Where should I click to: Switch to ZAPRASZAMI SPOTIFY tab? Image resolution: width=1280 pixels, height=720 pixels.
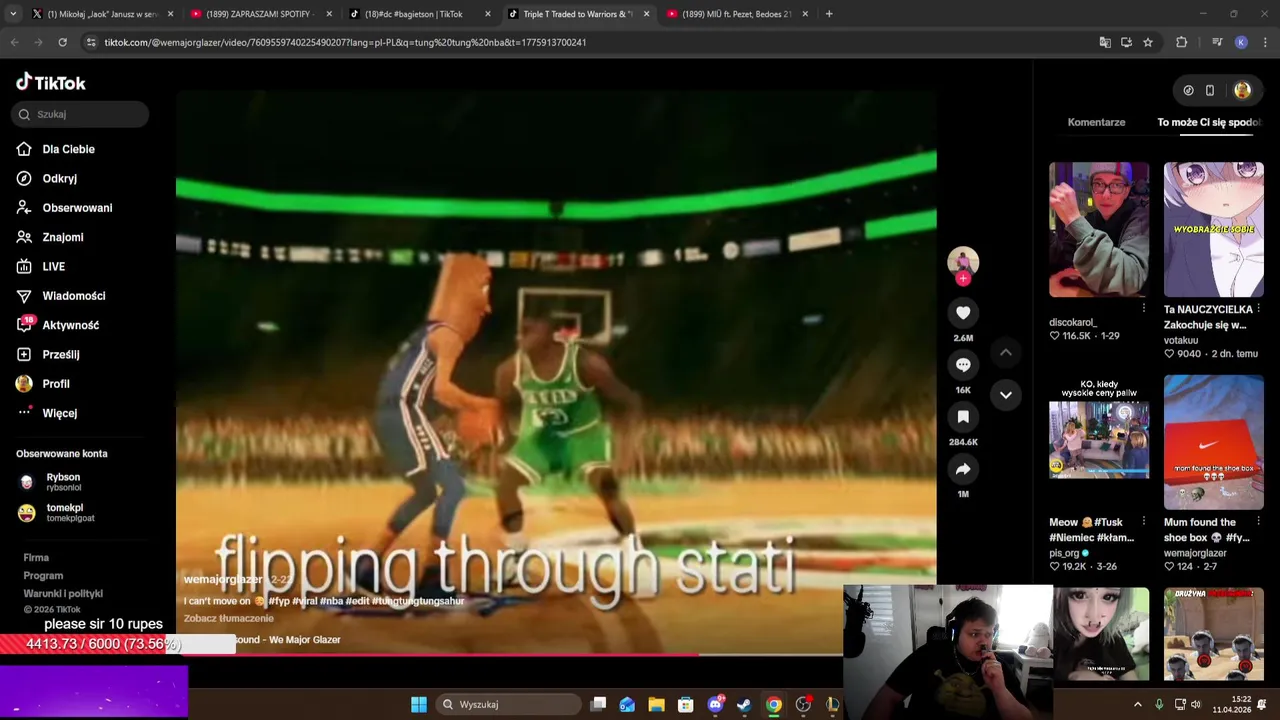pos(261,14)
